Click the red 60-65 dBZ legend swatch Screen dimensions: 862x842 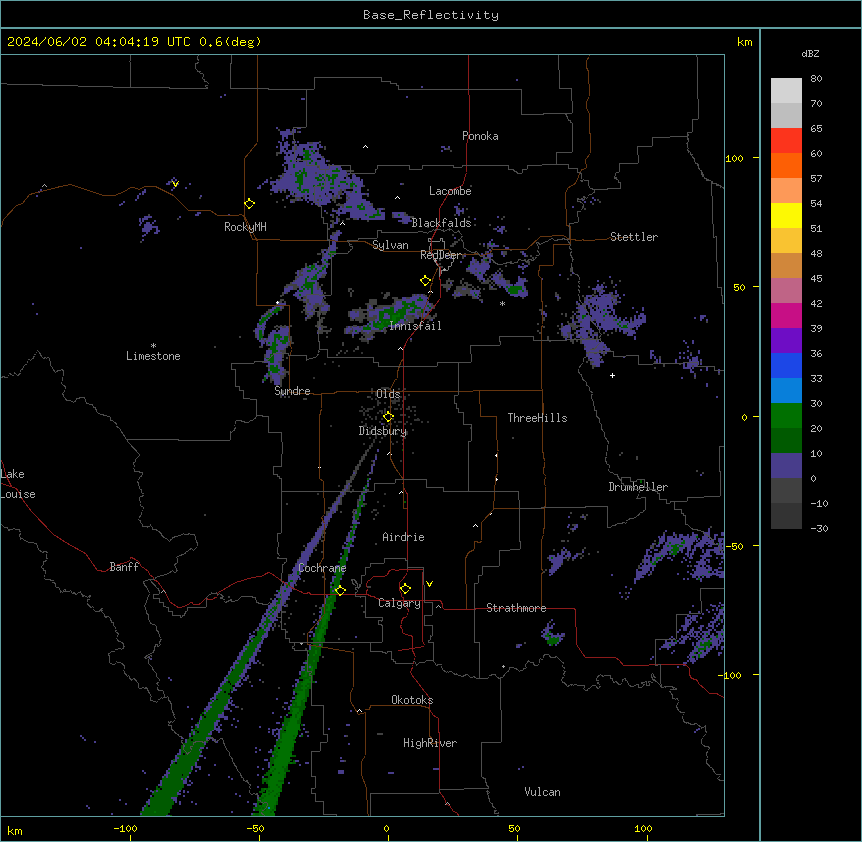pyautogui.click(x=786, y=141)
